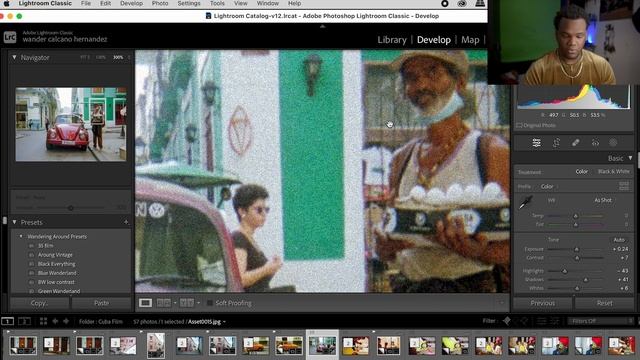
Task: Switch to Reference view mode
Action: pos(164,303)
